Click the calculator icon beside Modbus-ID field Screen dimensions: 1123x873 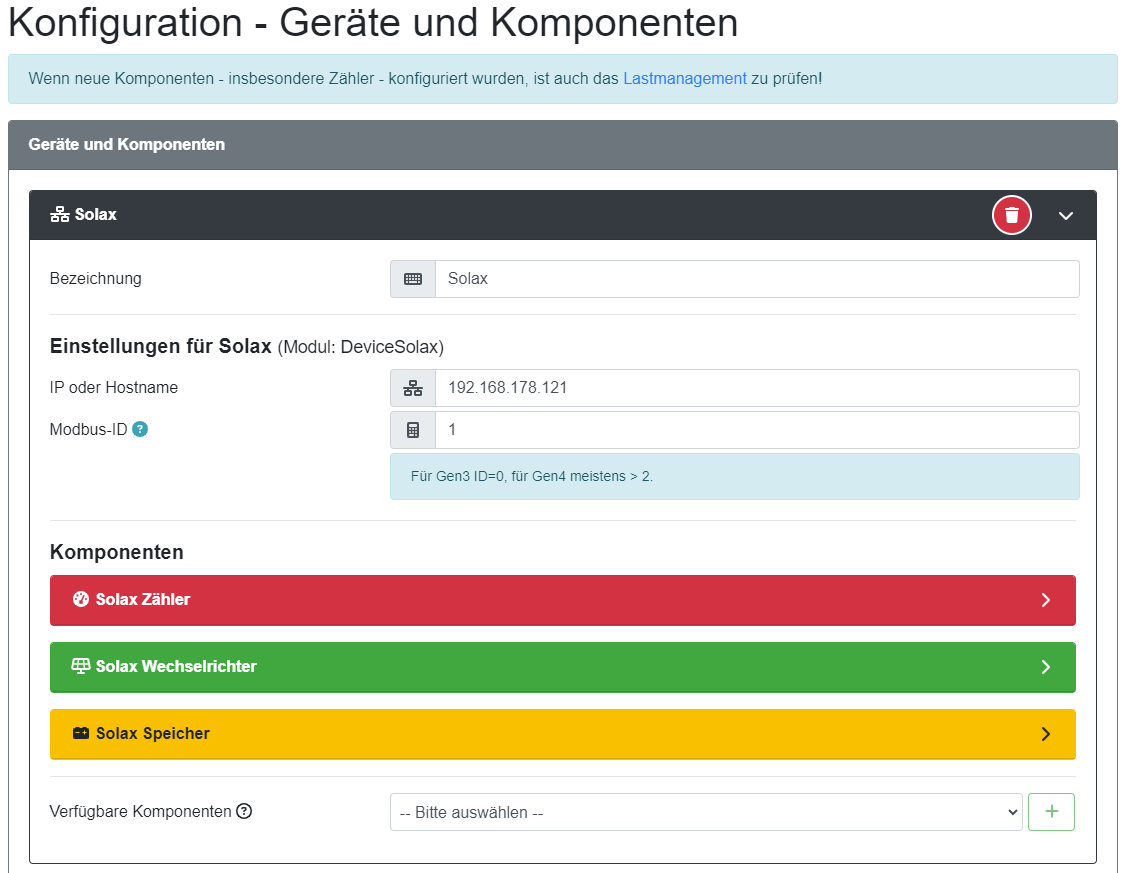(413, 430)
